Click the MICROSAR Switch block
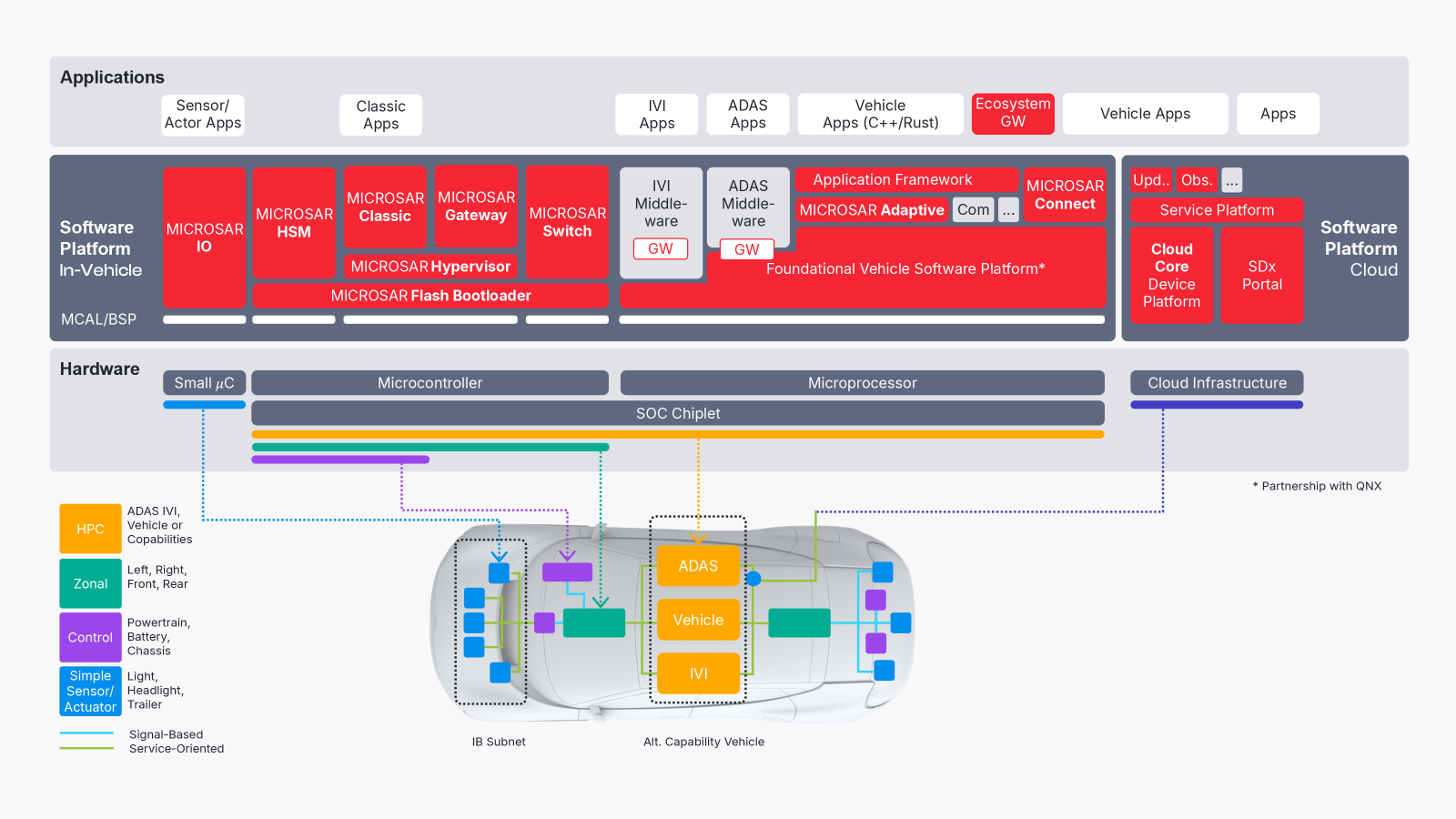Screen dimensions: 1456x819 pos(567,222)
